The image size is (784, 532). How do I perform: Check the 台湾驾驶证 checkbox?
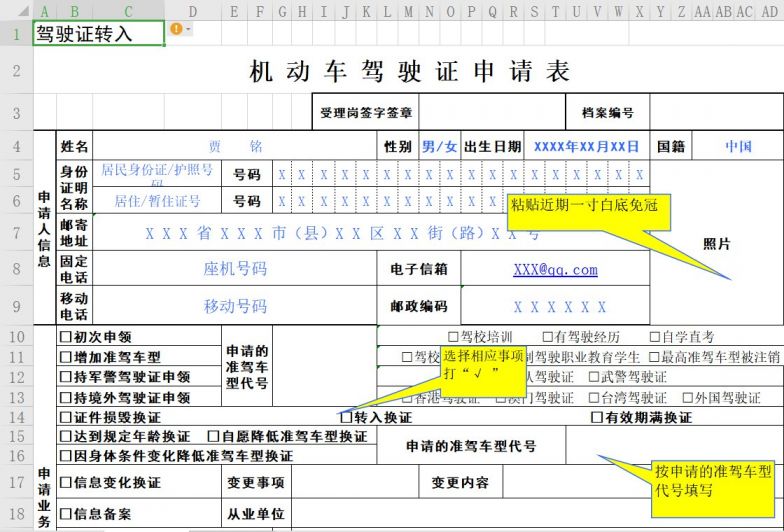594,398
